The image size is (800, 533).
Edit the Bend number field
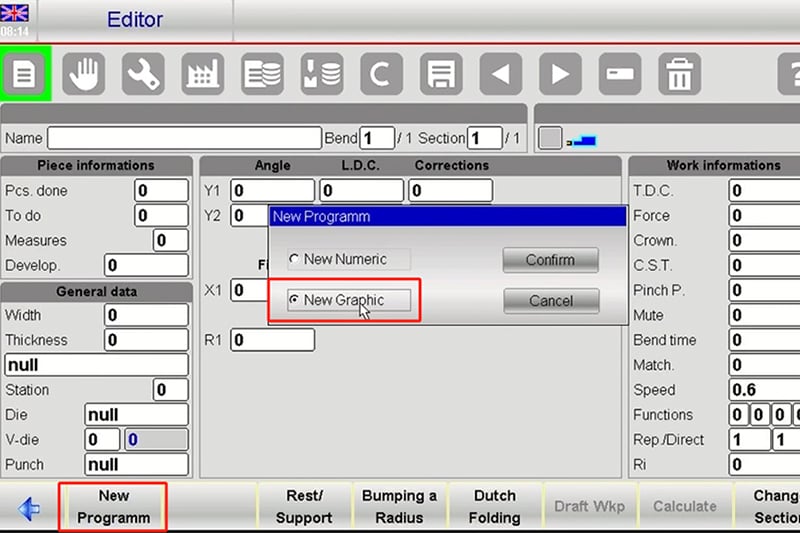377,138
